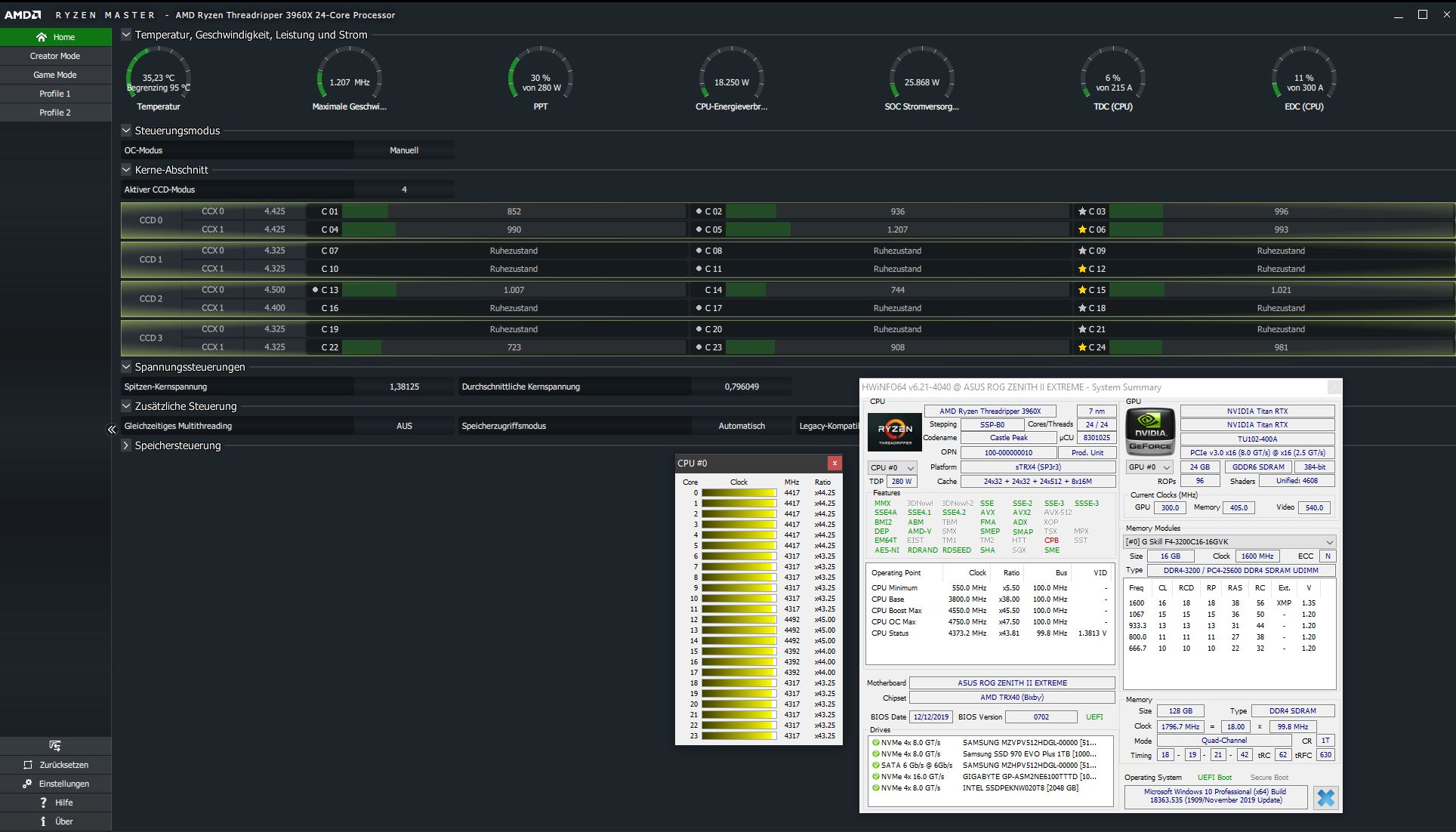Click the Hilfe question mark icon
Image resolution: width=1456 pixels, height=832 pixels.
(x=43, y=803)
